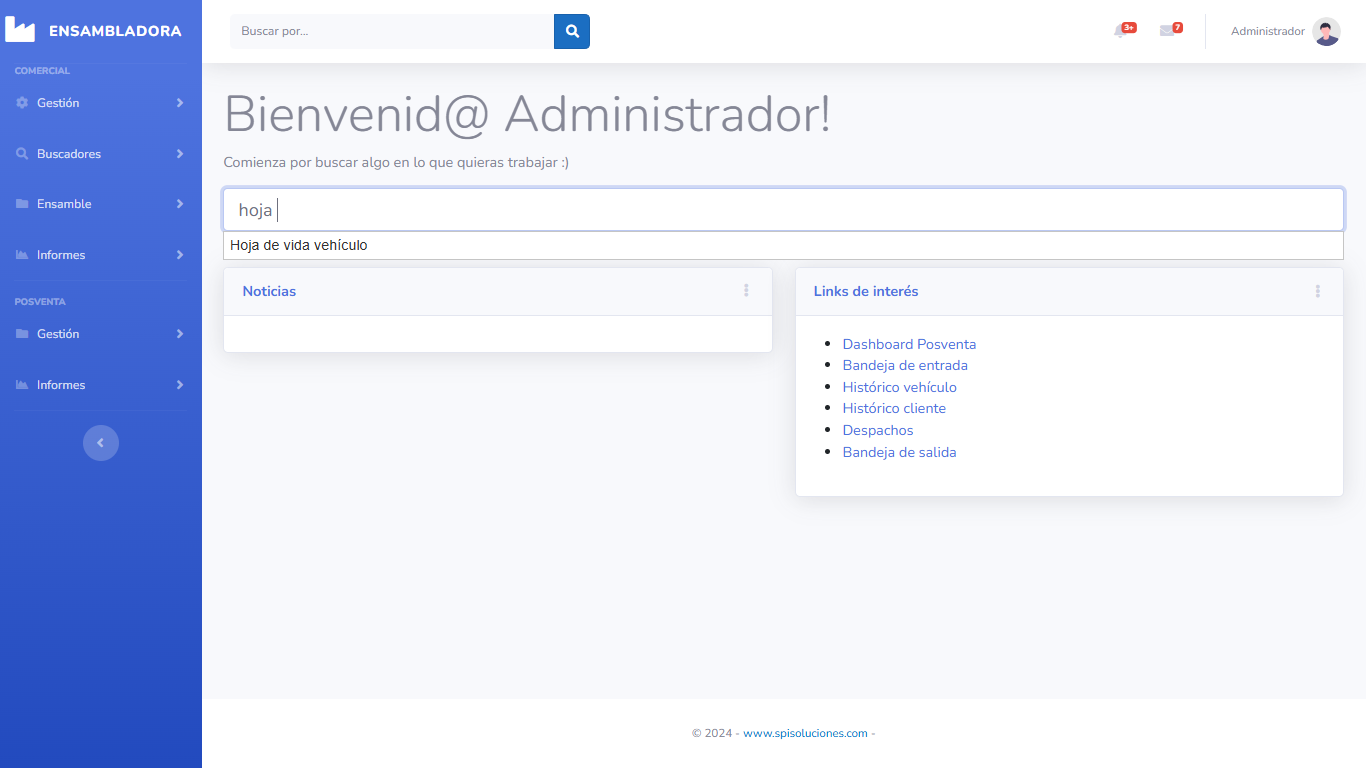This screenshot has width=1366, height=768.
Task: Open the Despachos link
Action: (x=878, y=430)
